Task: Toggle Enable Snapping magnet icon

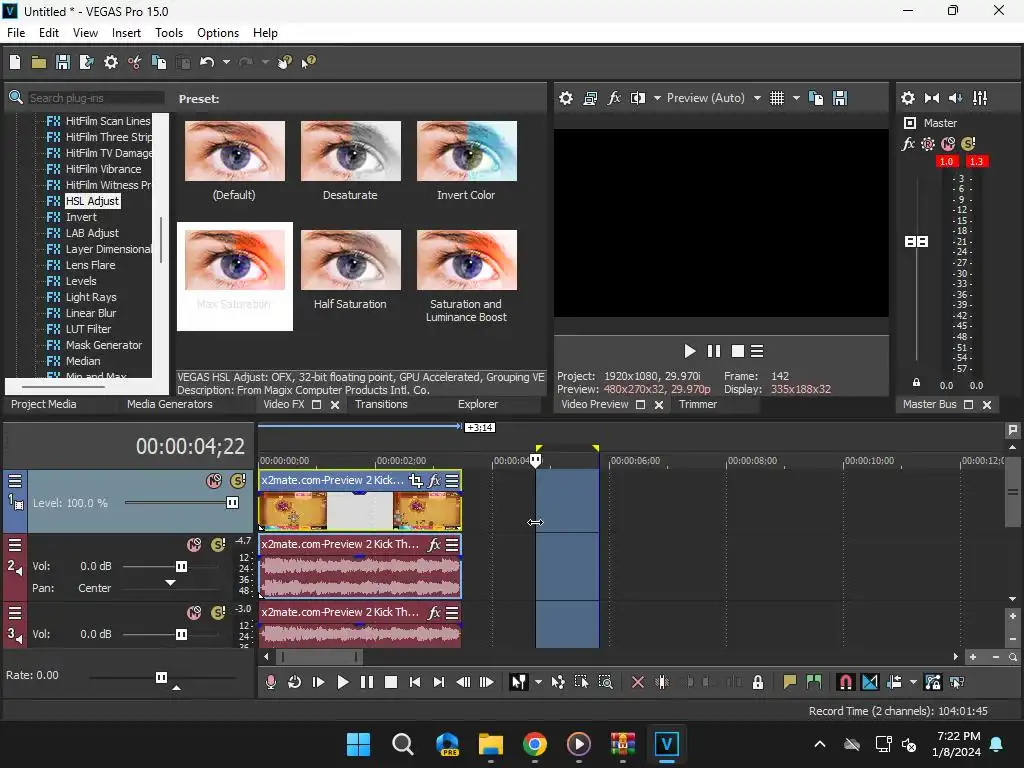Action: coord(845,682)
